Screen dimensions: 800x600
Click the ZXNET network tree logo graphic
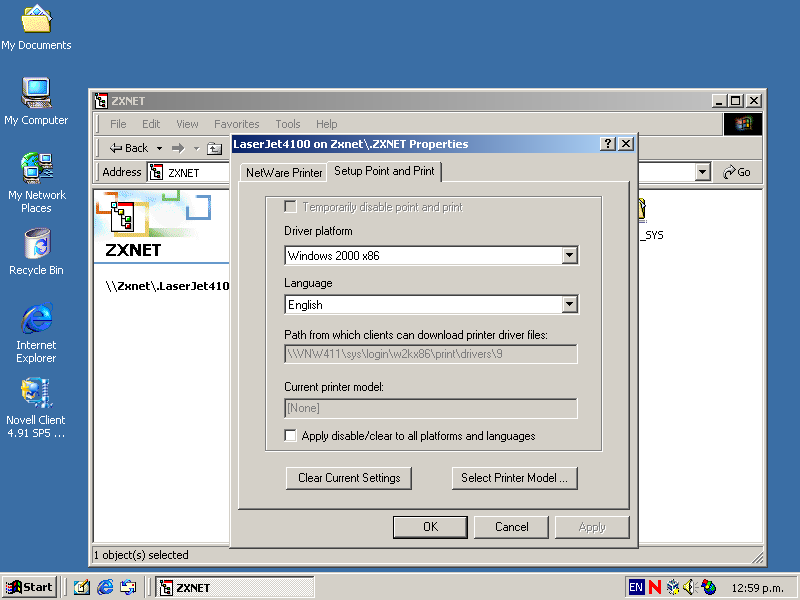pos(122,216)
